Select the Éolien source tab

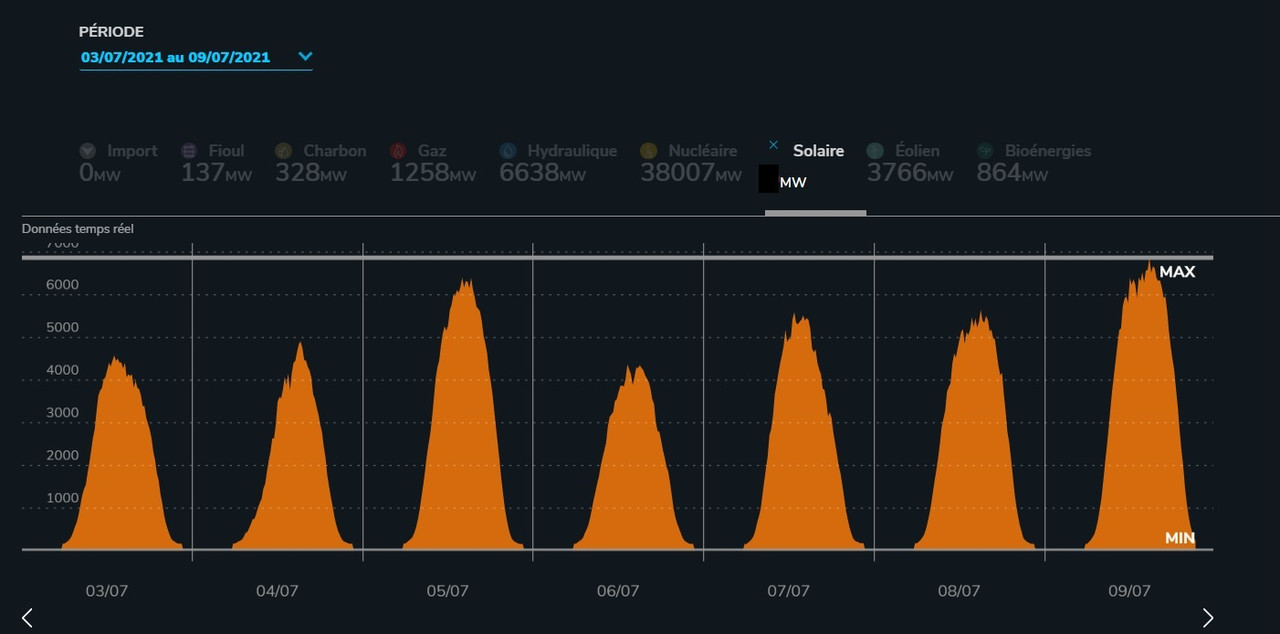[x=909, y=163]
